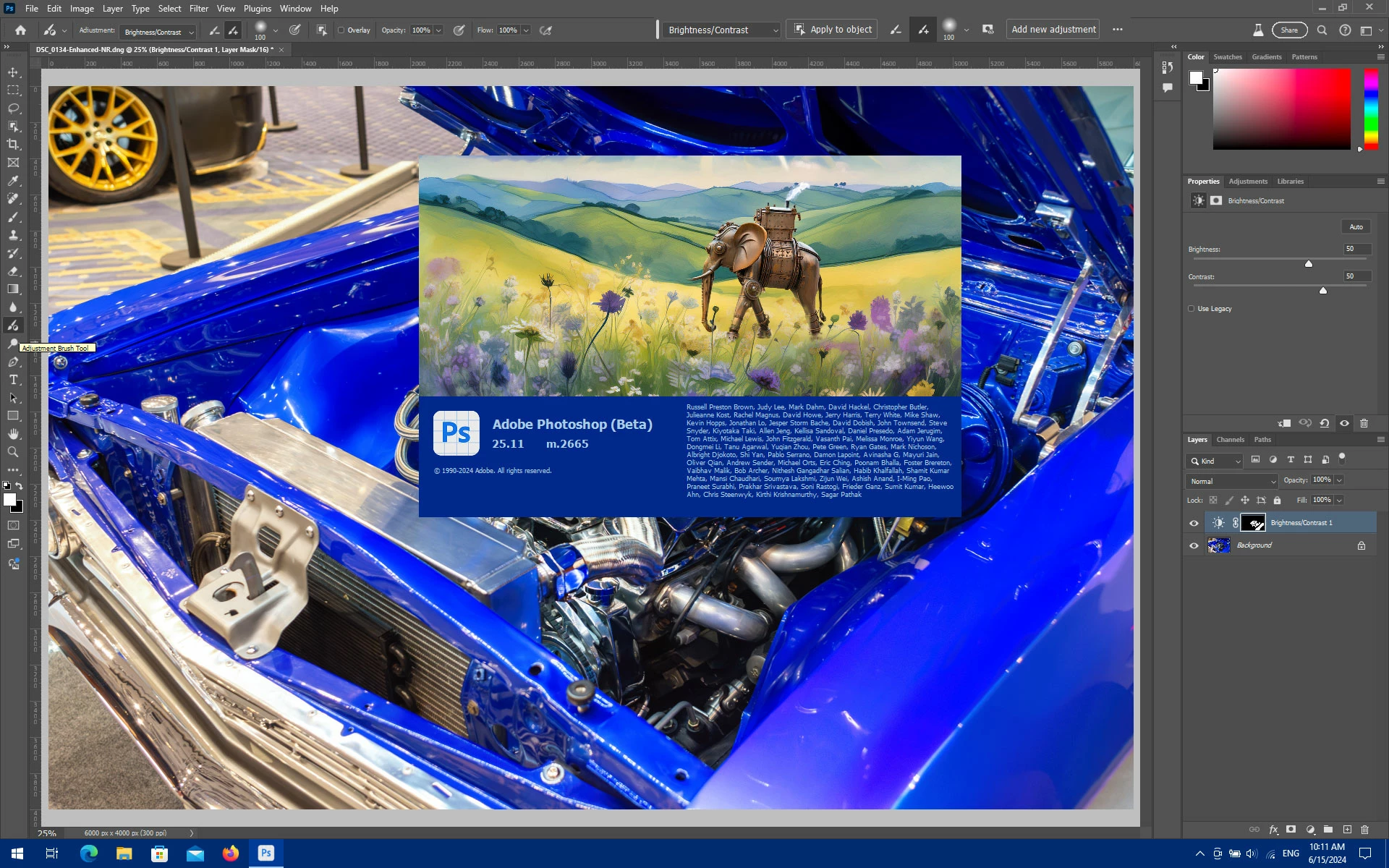This screenshot has width=1389, height=868.
Task: Select the Move tool
Action: pyautogui.click(x=13, y=72)
